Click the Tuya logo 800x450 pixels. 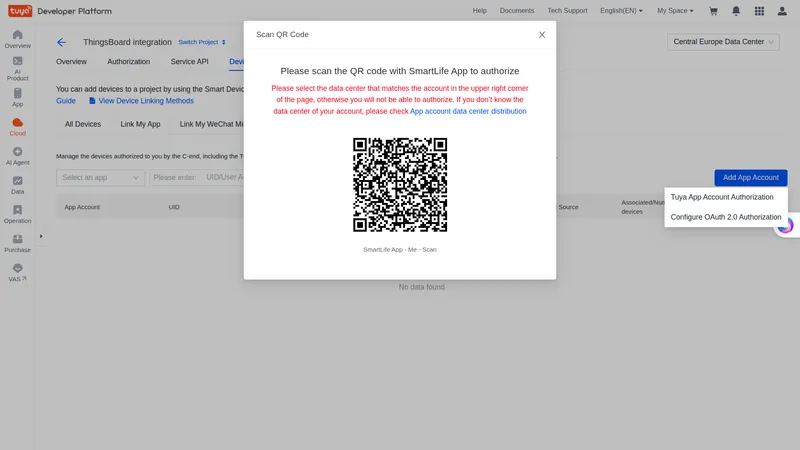point(20,11)
